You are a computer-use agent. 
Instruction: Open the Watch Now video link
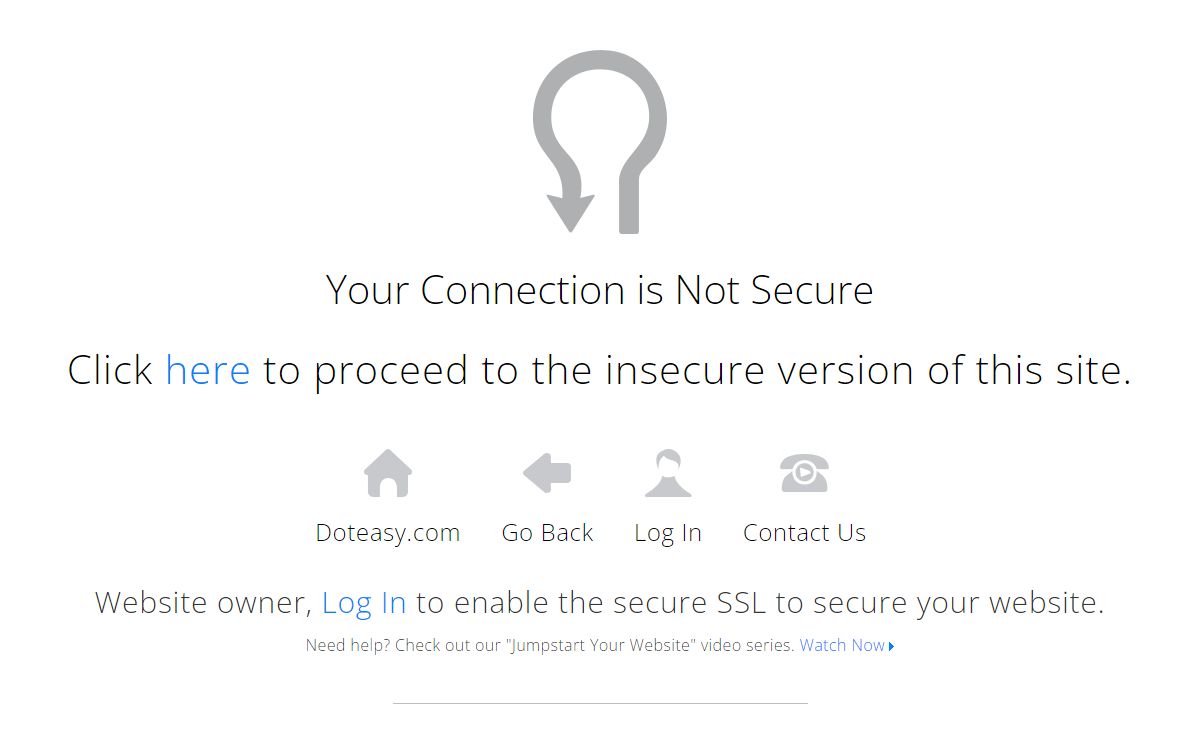pyautogui.click(x=842, y=645)
